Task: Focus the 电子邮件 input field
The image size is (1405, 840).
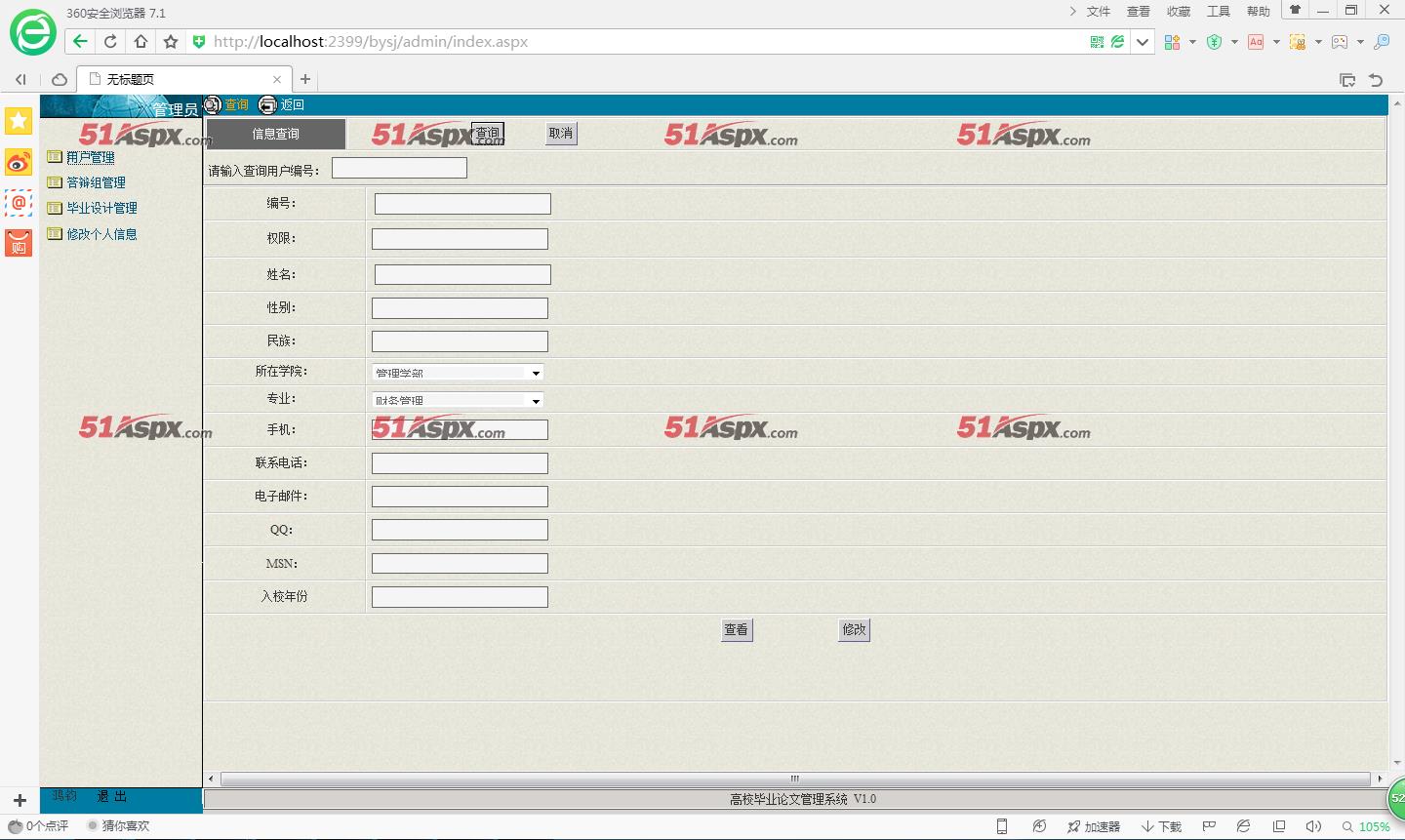Action: (460, 497)
